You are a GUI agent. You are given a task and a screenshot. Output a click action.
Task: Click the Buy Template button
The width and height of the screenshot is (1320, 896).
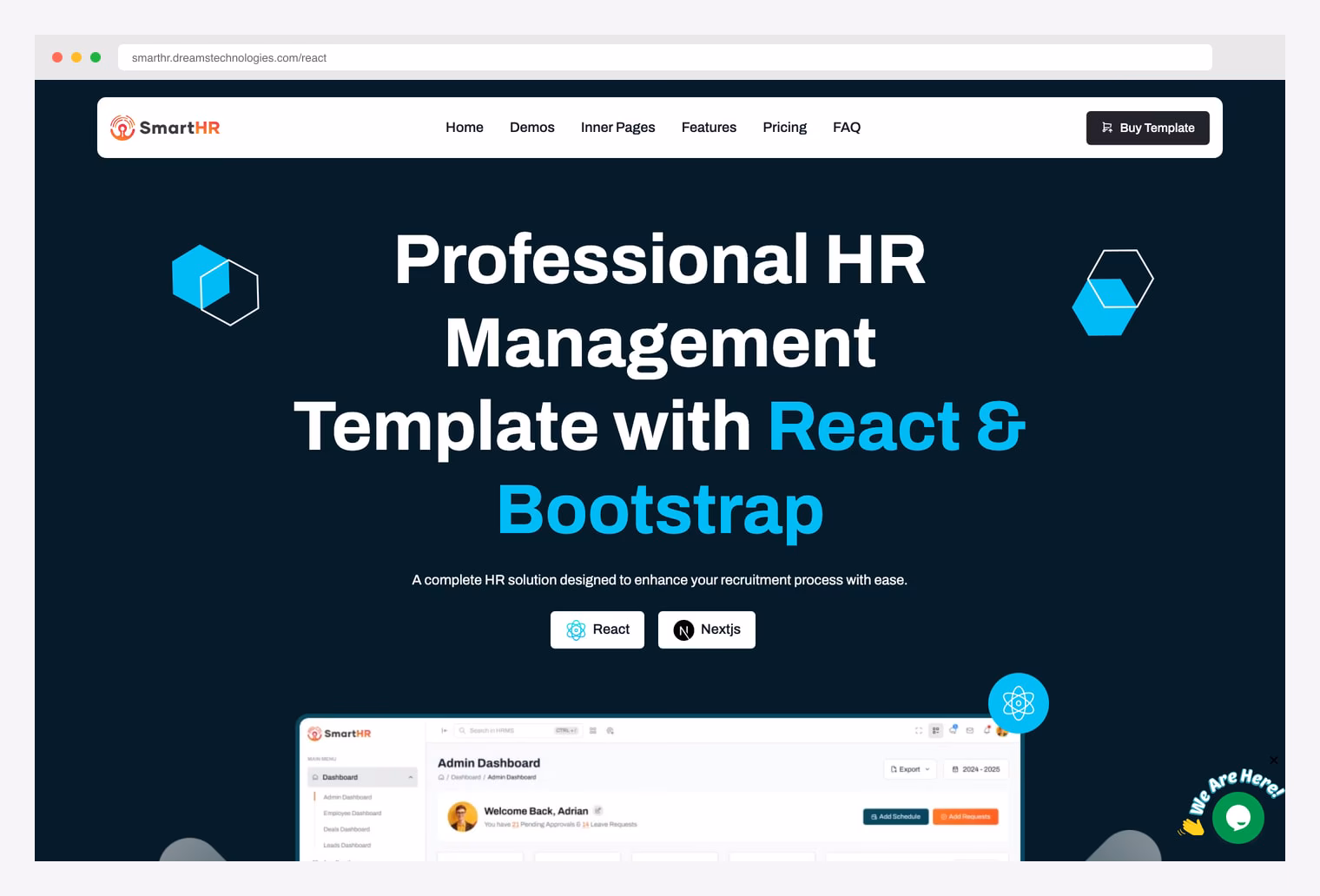point(1148,128)
